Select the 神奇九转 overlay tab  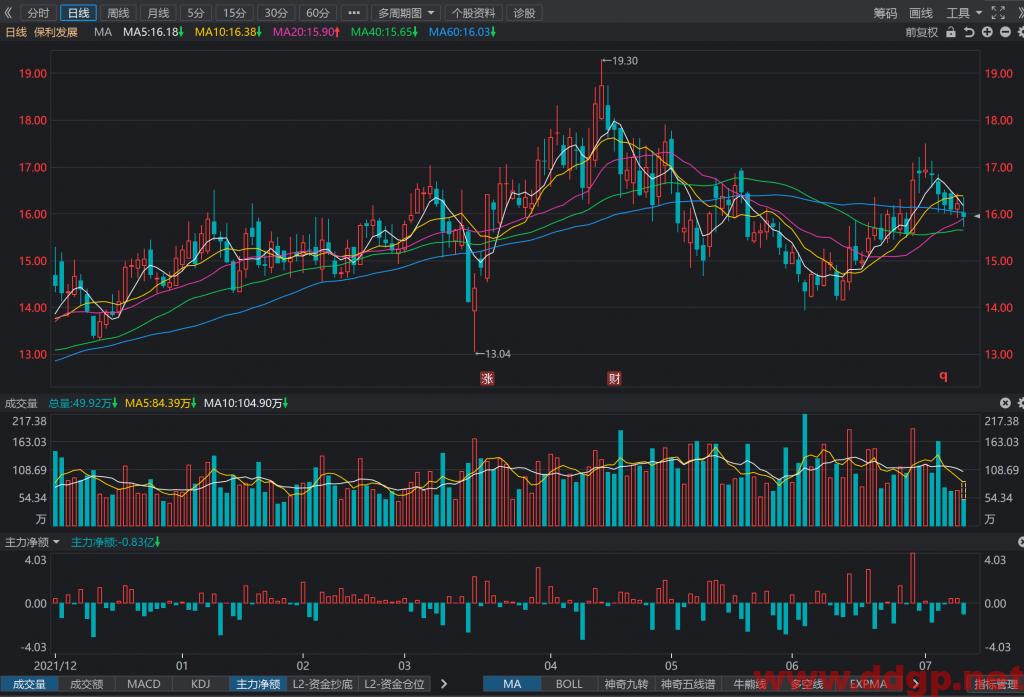[x=626, y=684]
